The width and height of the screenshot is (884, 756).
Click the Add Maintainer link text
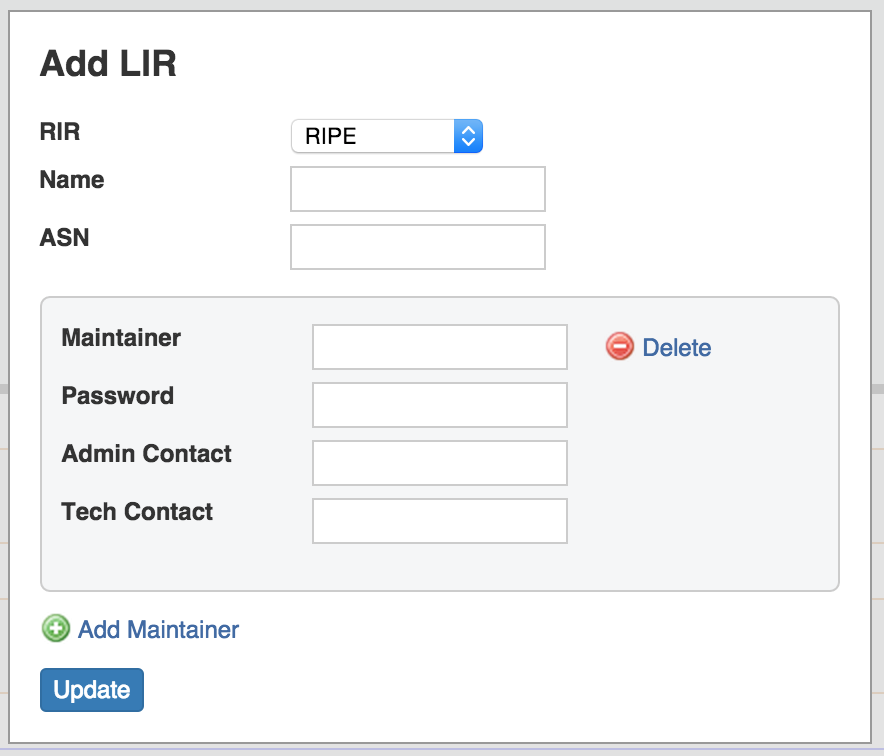[x=158, y=630]
